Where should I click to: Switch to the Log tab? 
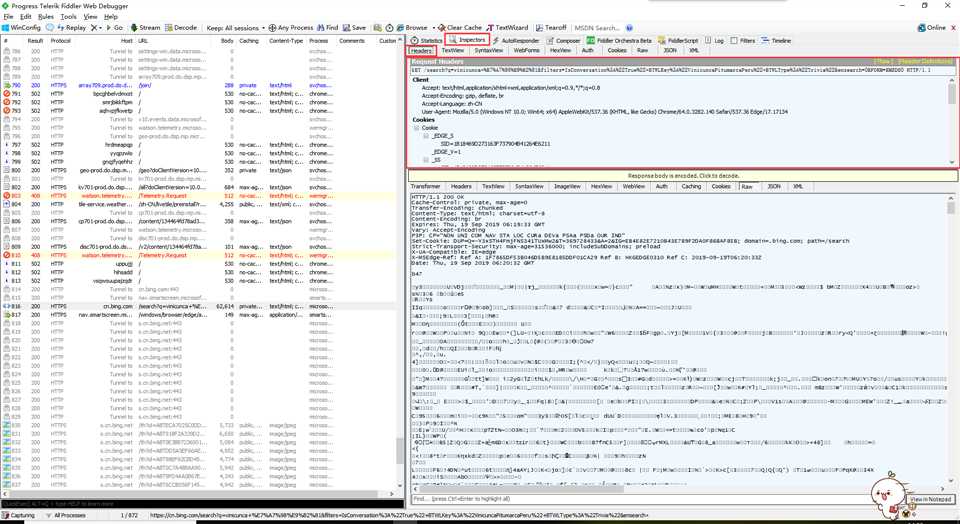[714, 40]
